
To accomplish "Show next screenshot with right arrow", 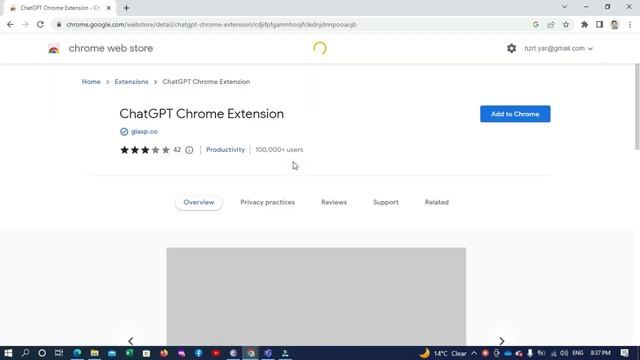I will click(502, 341).
